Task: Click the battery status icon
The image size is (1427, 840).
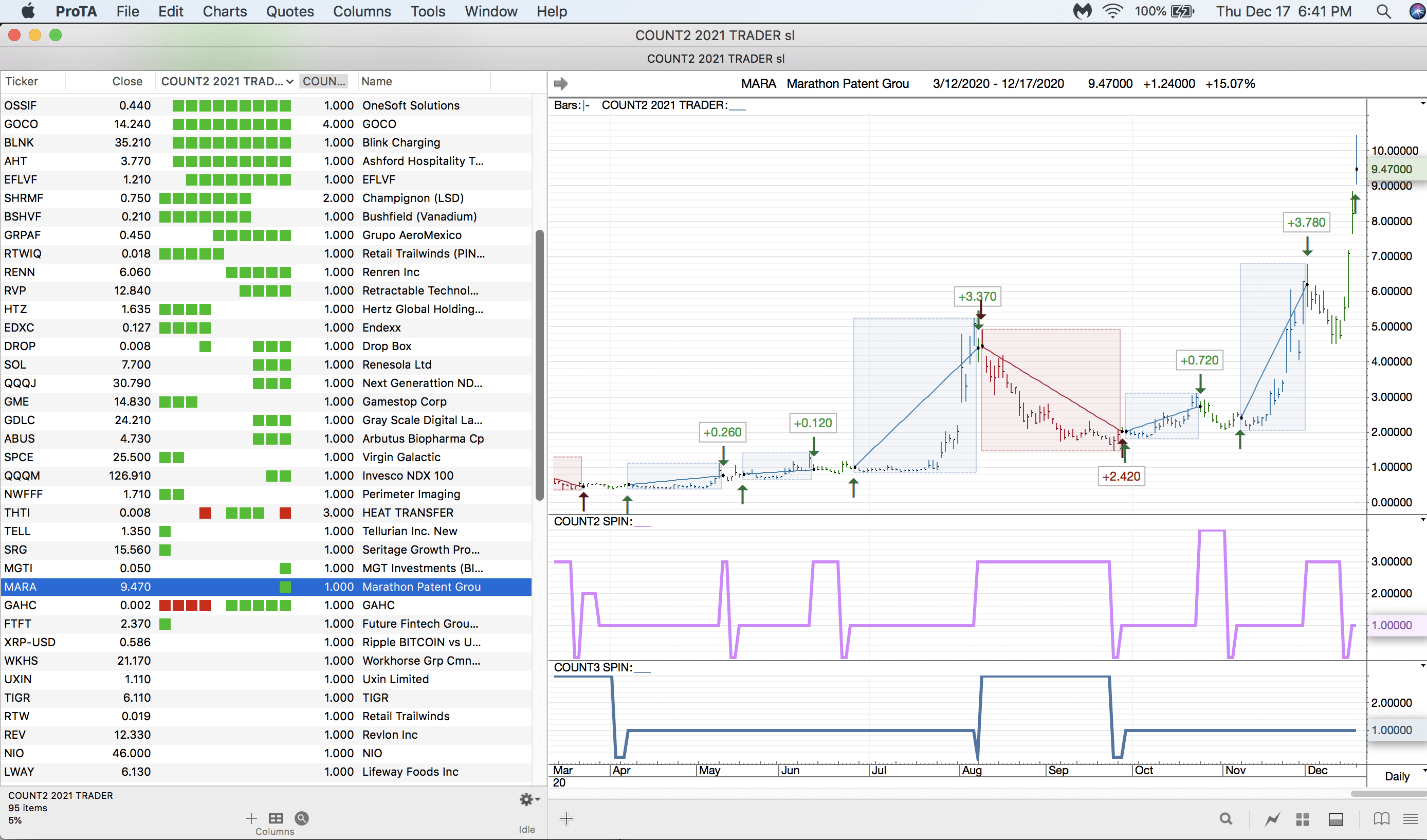Action: pyautogui.click(x=1182, y=11)
